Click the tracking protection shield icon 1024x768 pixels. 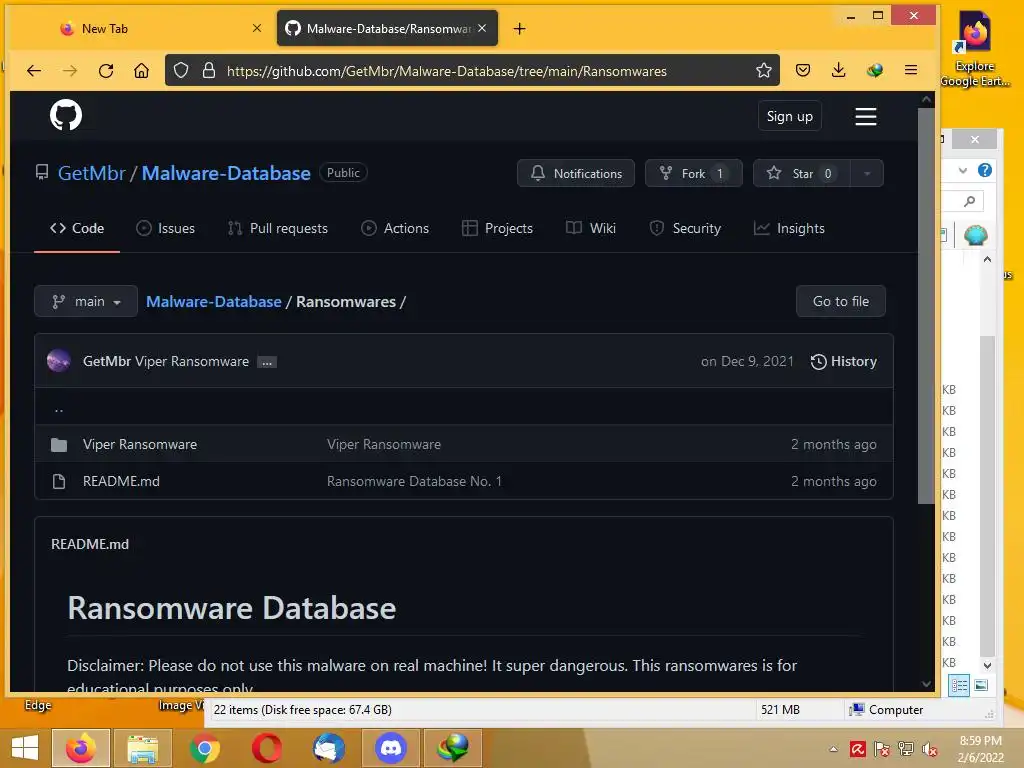tap(181, 71)
